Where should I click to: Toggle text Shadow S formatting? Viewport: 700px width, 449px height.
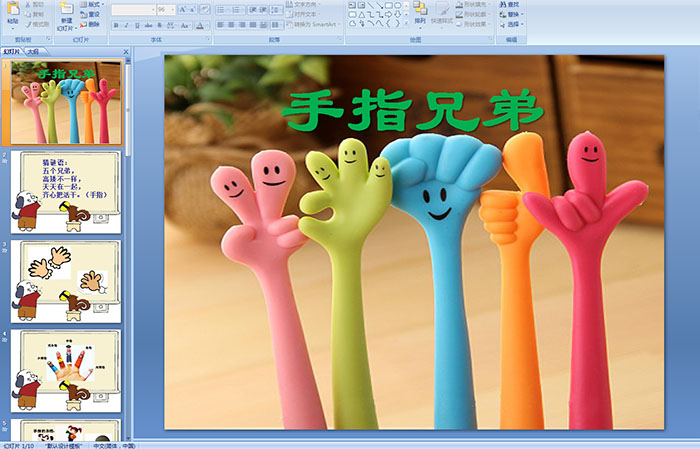point(159,25)
